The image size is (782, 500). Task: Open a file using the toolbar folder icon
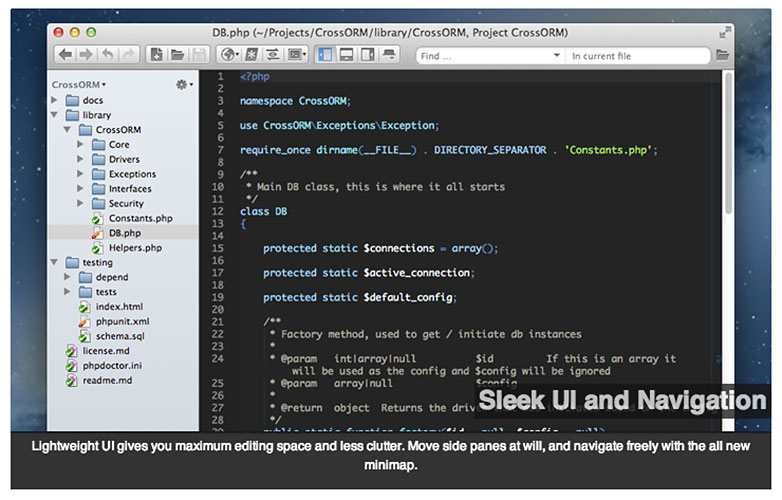(x=178, y=55)
